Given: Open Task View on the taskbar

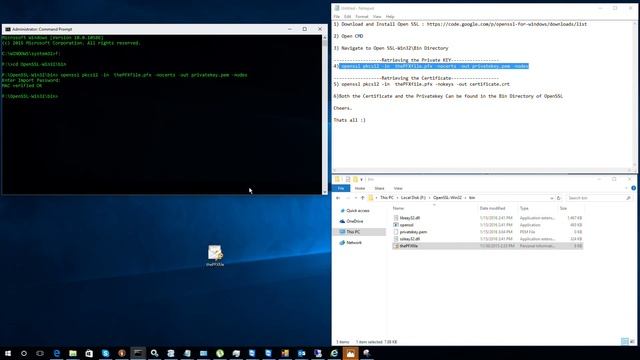Looking at the screenshot, I should point(40,353).
